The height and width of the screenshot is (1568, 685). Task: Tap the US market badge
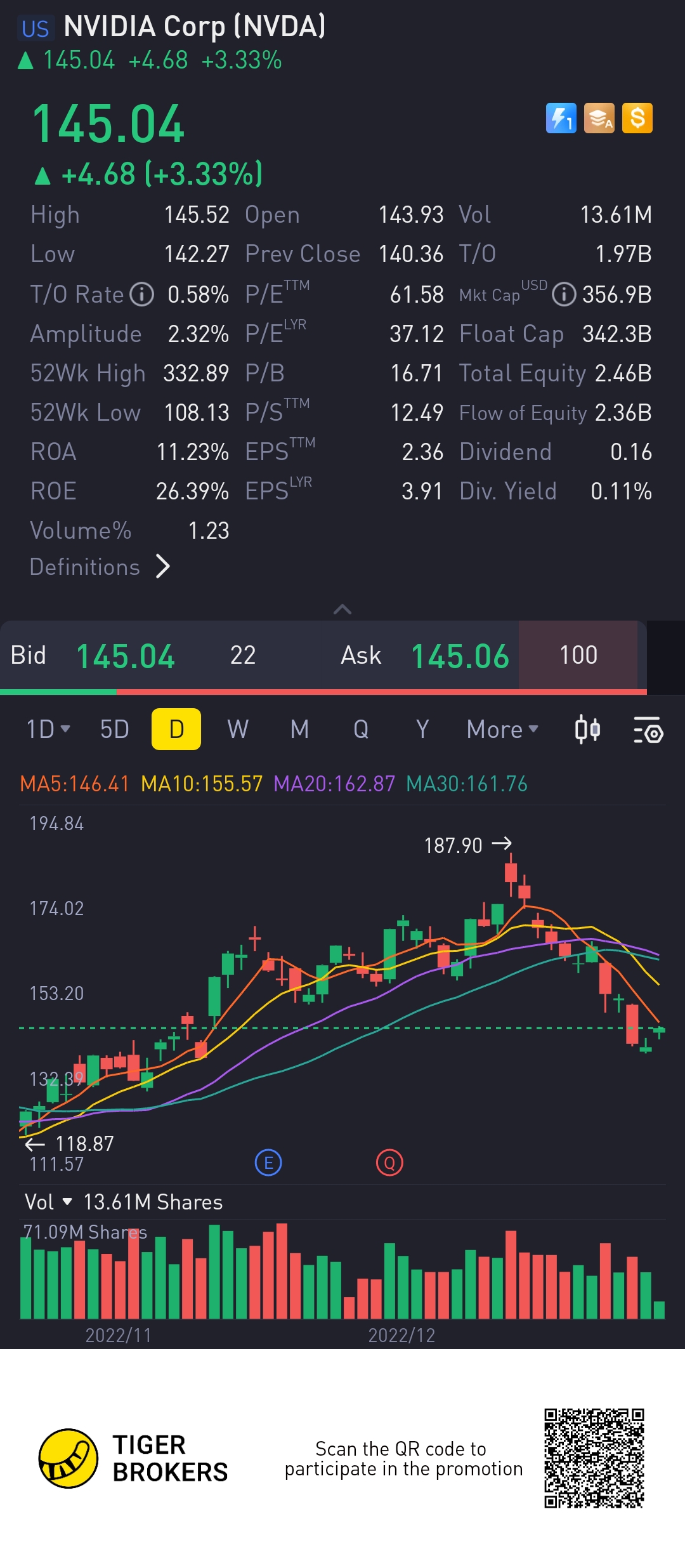[36, 29]
